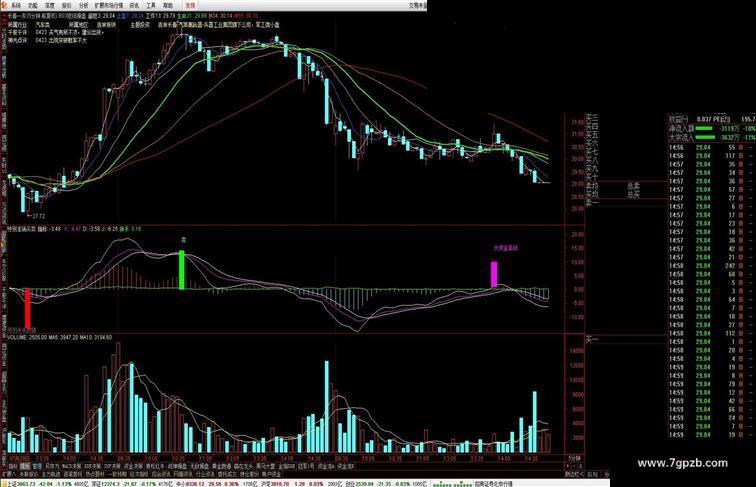Open the 扩展市场行情 menu
The image size is (756, 487).
tap(108, 5)
